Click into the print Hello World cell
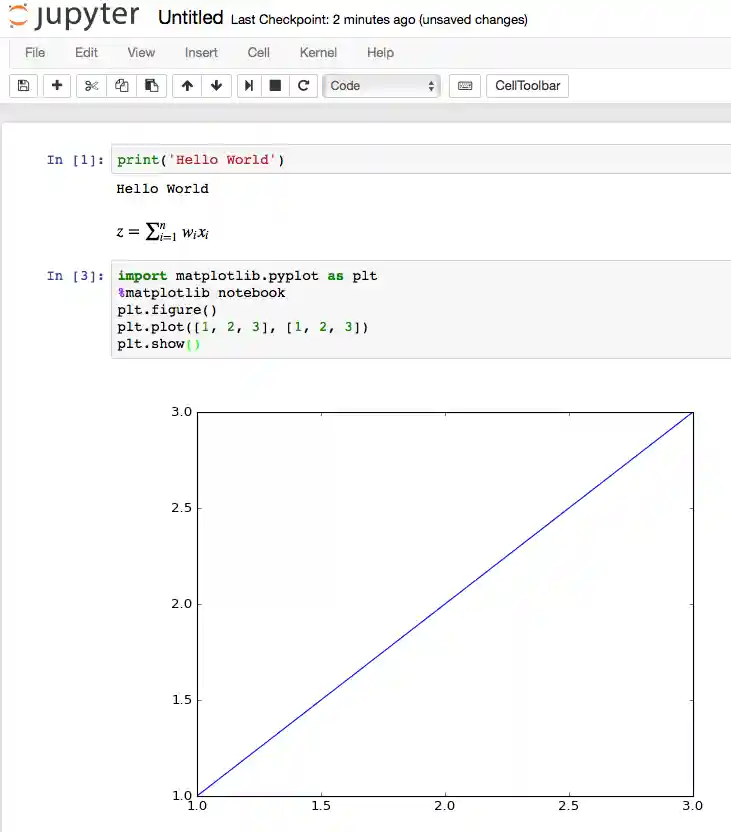 (x=420, y=160)
